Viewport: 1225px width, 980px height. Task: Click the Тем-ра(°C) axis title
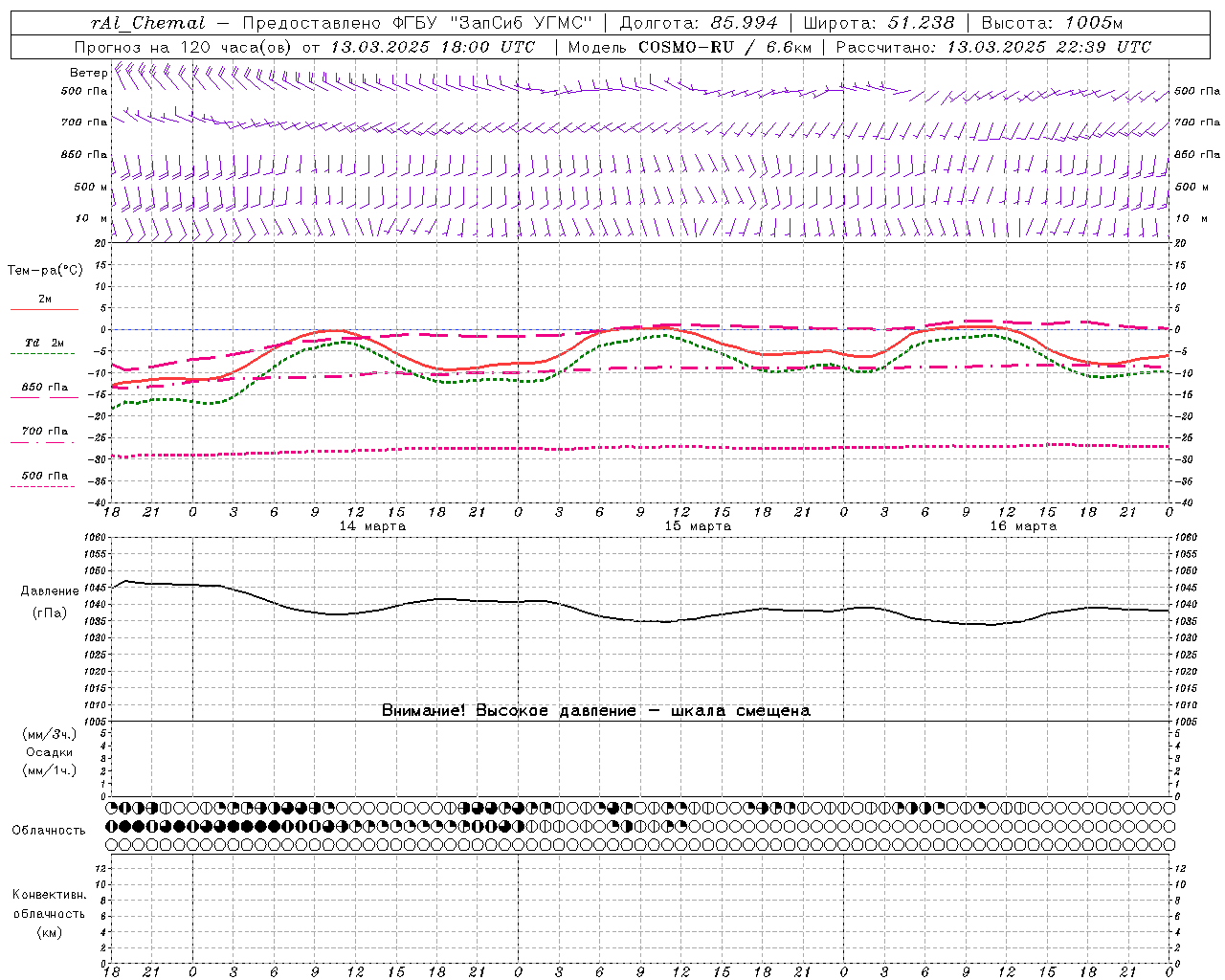coord(45,271)
